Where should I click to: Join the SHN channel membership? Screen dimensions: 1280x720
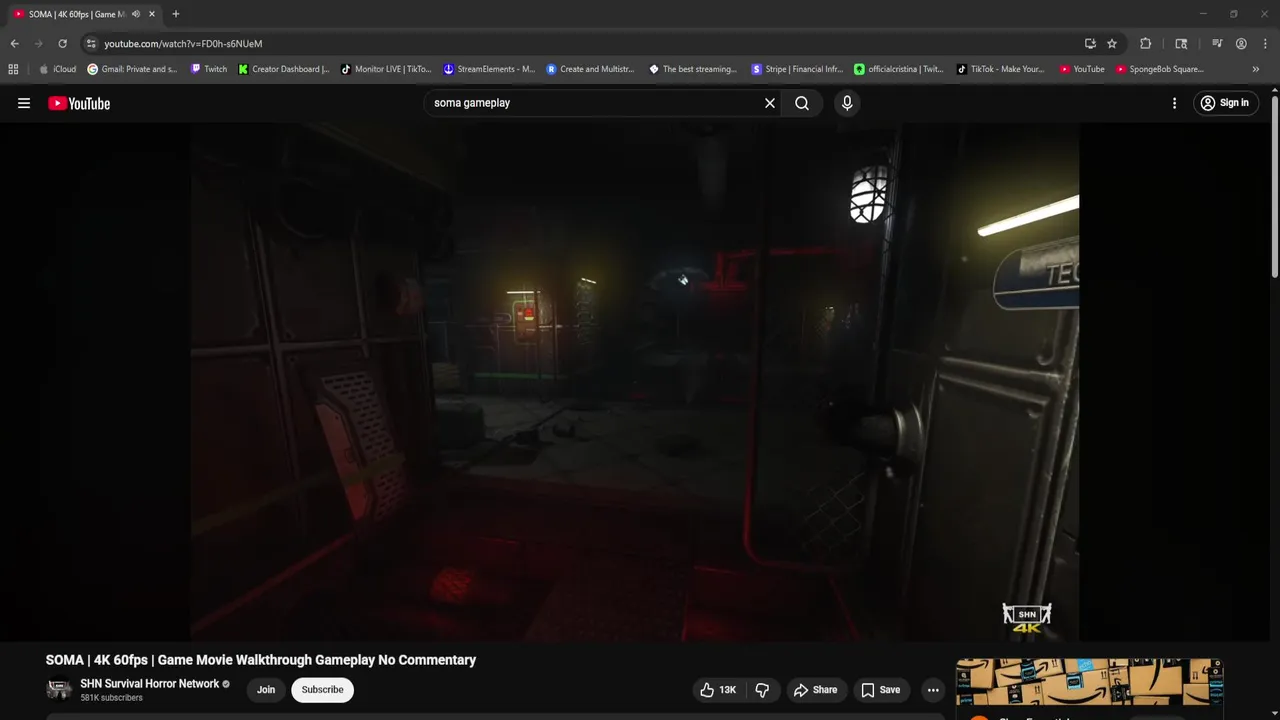tap(266, 690)
